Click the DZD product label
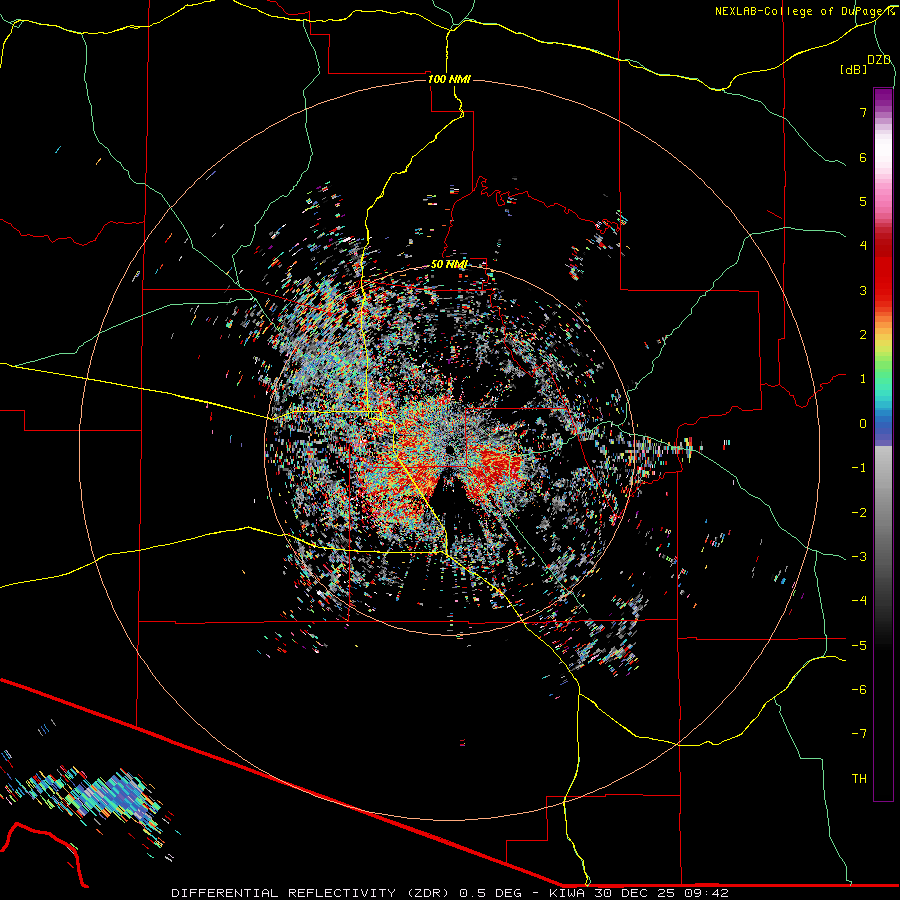This screenshot has width=900, height=900. click(879, 60)
